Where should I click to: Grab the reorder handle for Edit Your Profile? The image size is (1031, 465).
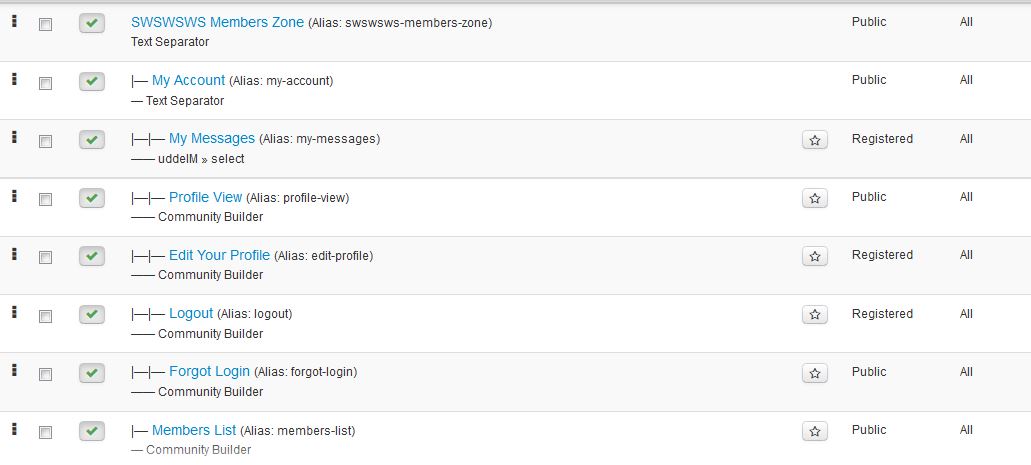click(14, 253)
